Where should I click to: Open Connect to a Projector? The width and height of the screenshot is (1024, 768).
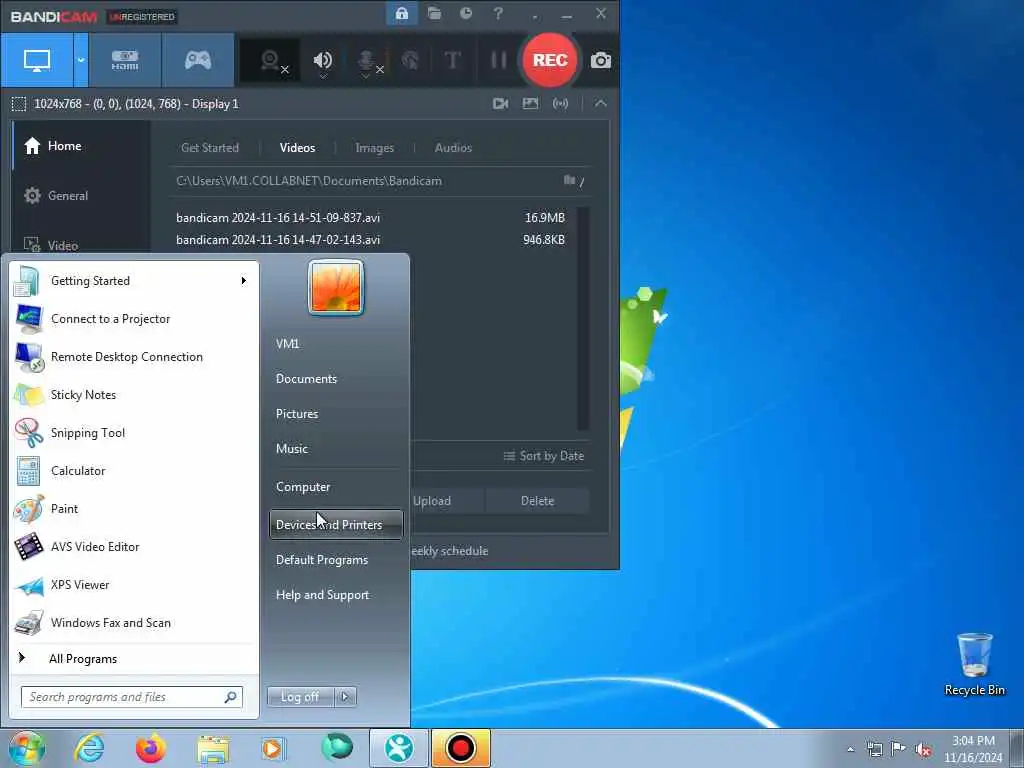(x=134, y=319)
